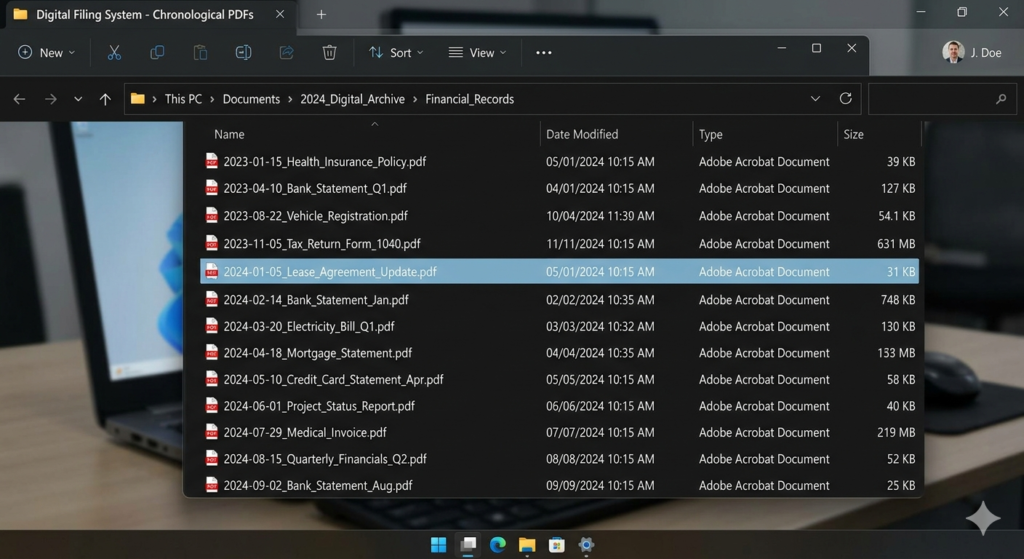The width and height of the screenshot is (1024, 559).
Task: Click the Share icon in toolbar
Action: 286,53
